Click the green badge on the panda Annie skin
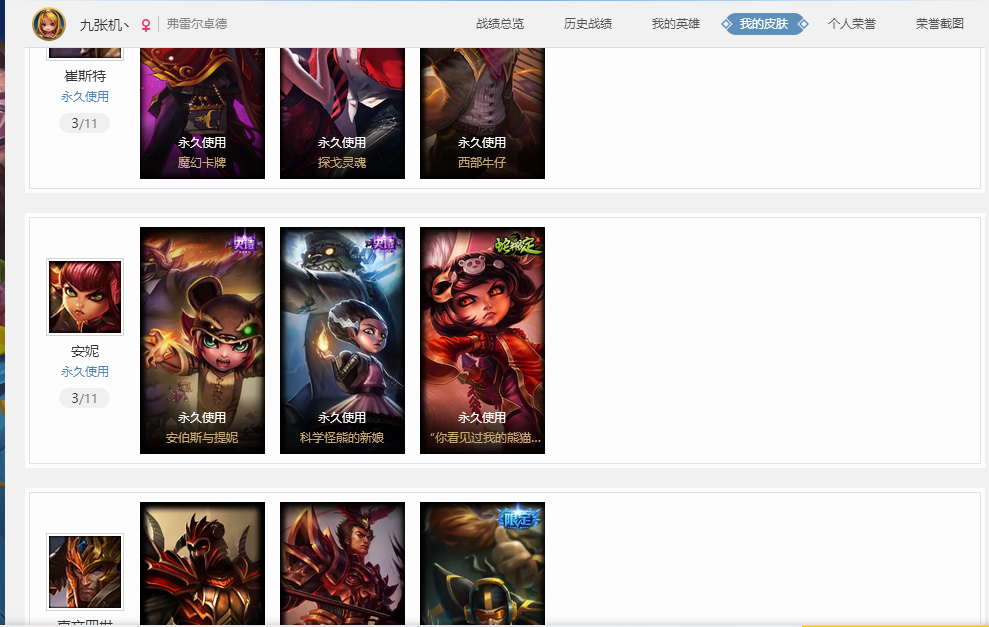Image resolution: width=989 pixels, height=627 pixels. click(518, 245)
